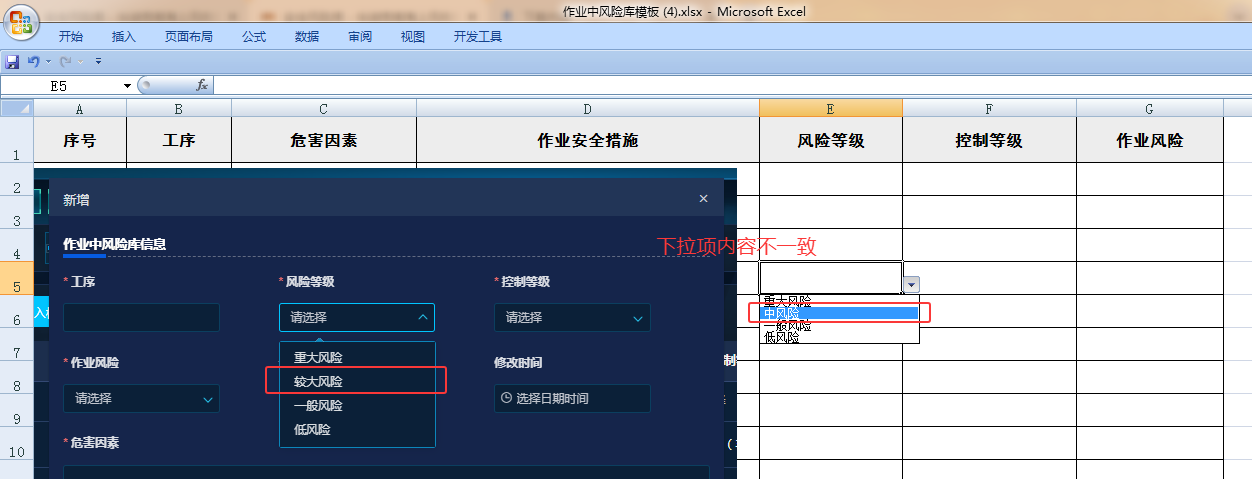Click the cell E5 validation dropdown arrow
The height and width of the screenshot is (479, 1252).
point(911,285)
